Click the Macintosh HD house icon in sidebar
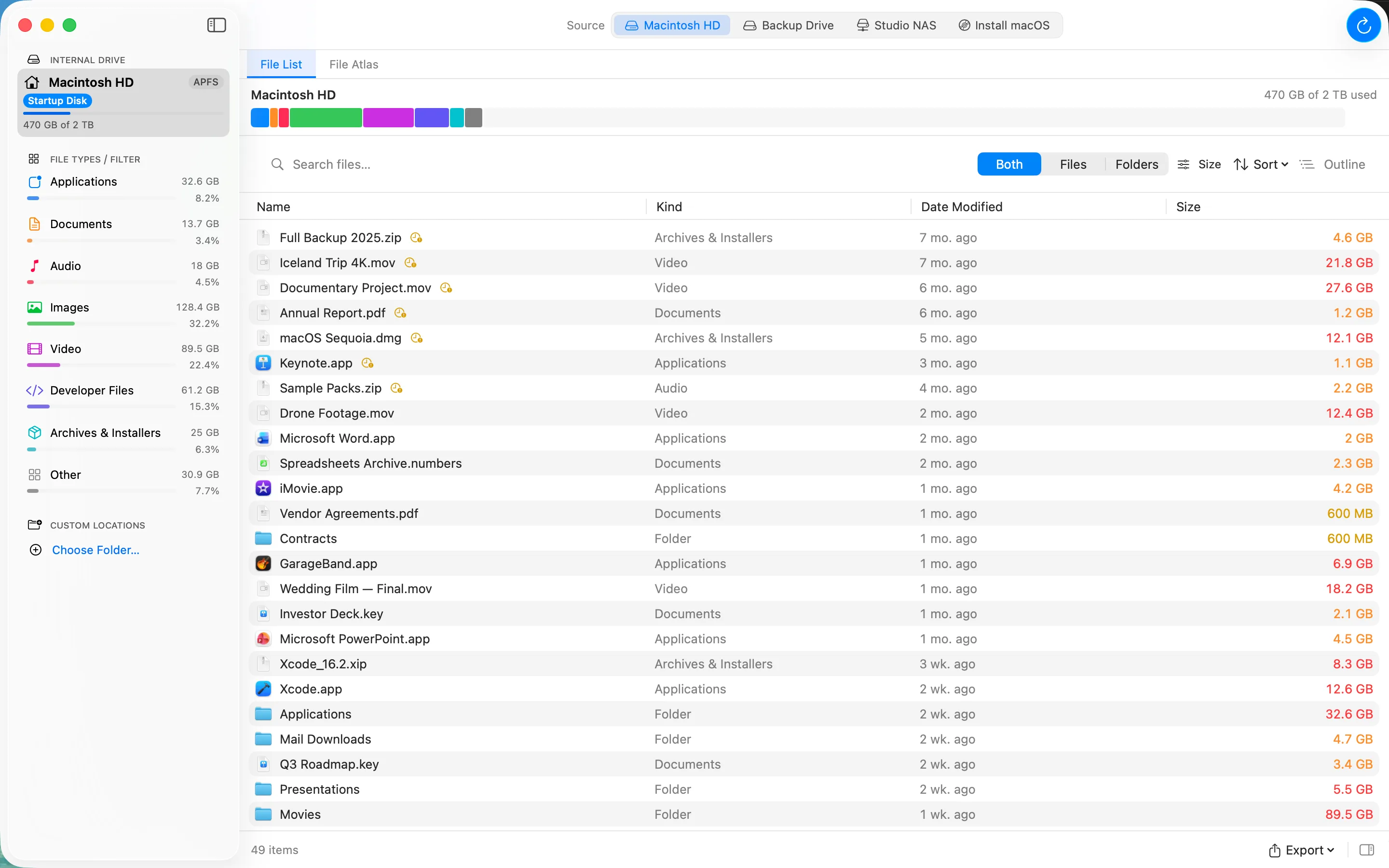Screen dimensions: 1389x868 [x=33, y=82]
